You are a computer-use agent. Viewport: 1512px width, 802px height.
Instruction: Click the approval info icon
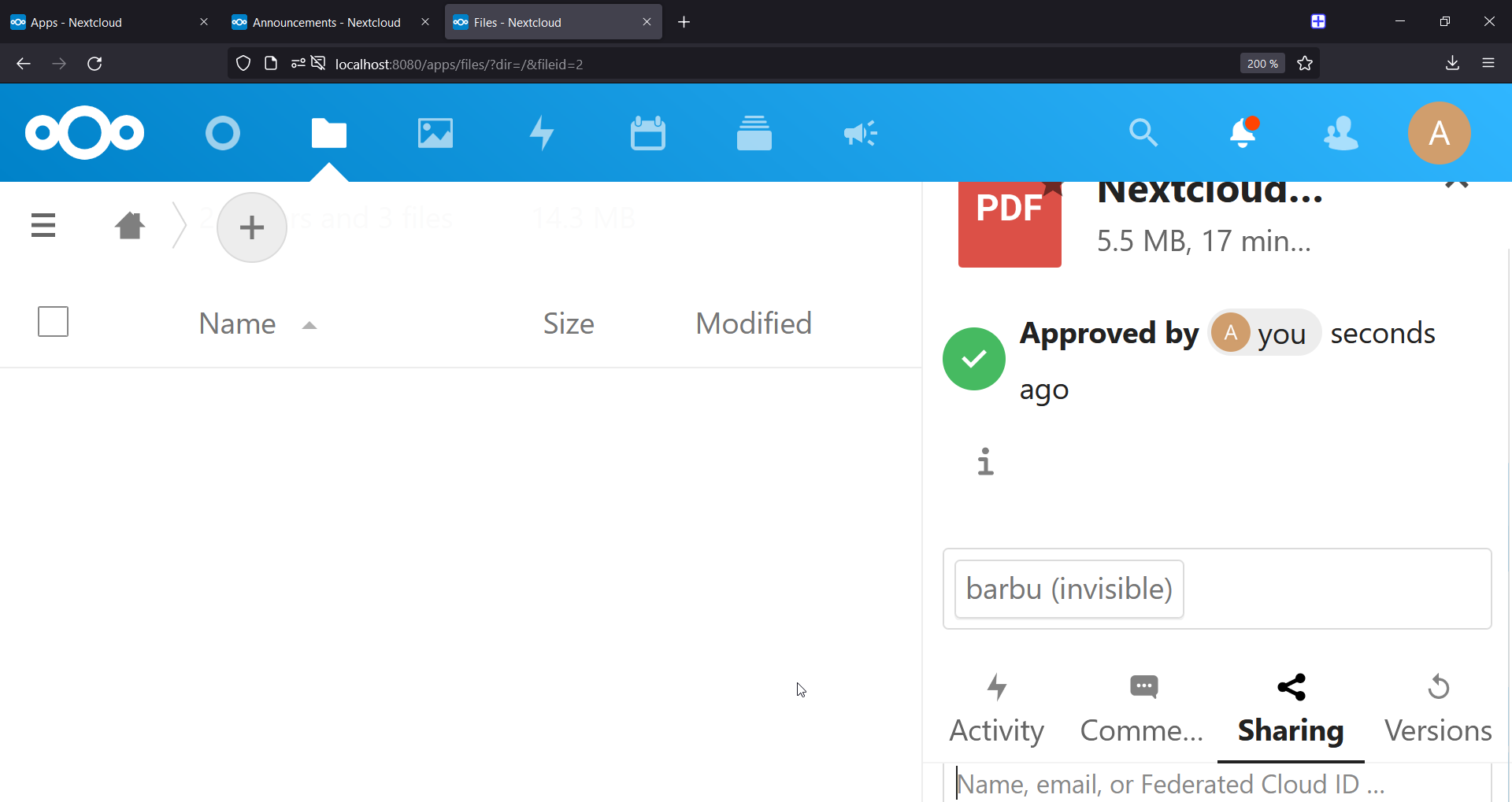click(x=985, y=461)
